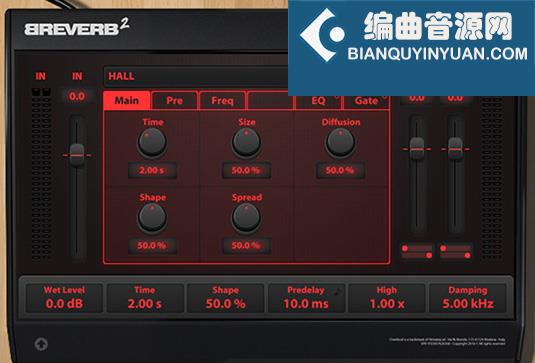
Task: Click the Time knob in Main panel
Action: 152,143
